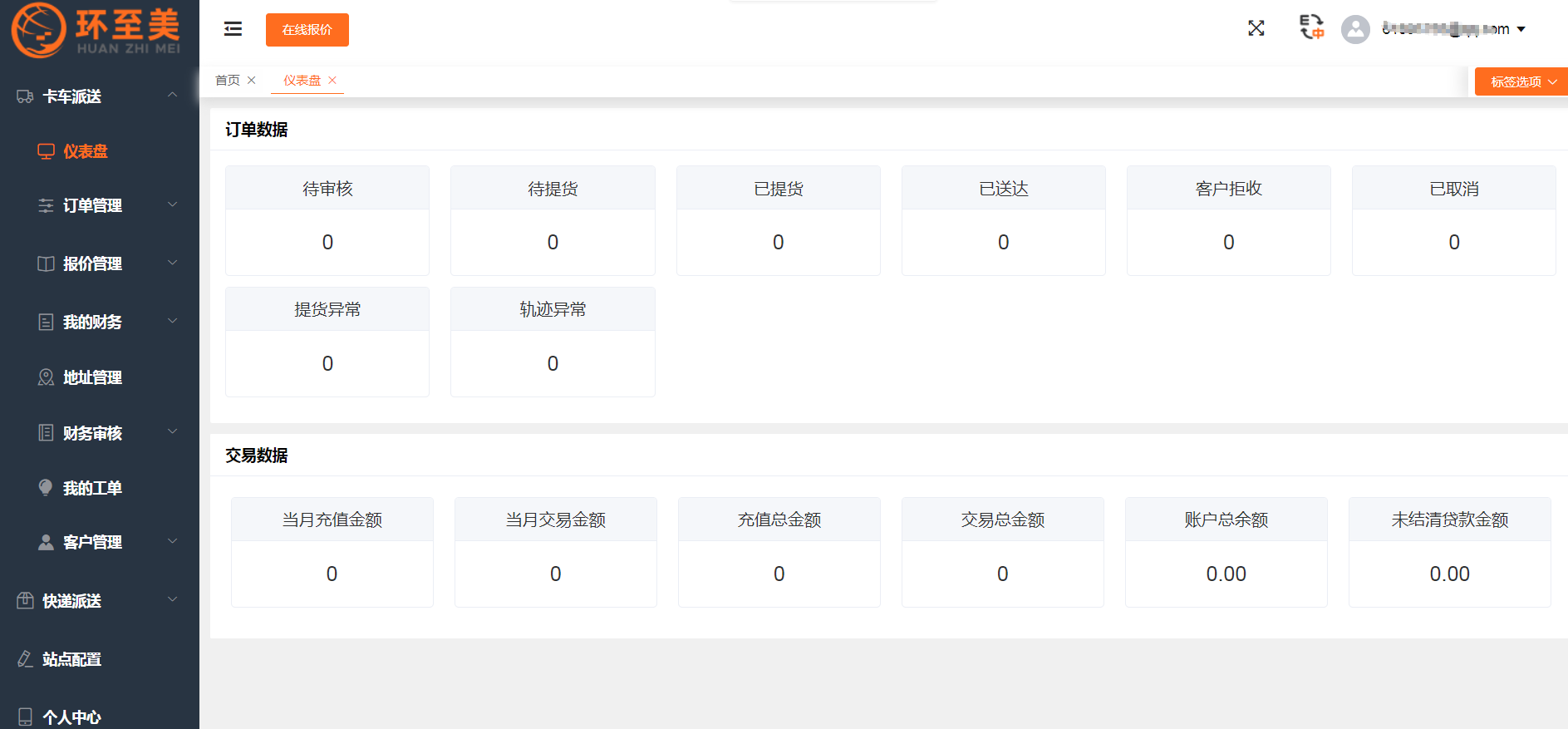
Task: Open 站点配置 in the sidebar
Action: click(x=71, y=659)
